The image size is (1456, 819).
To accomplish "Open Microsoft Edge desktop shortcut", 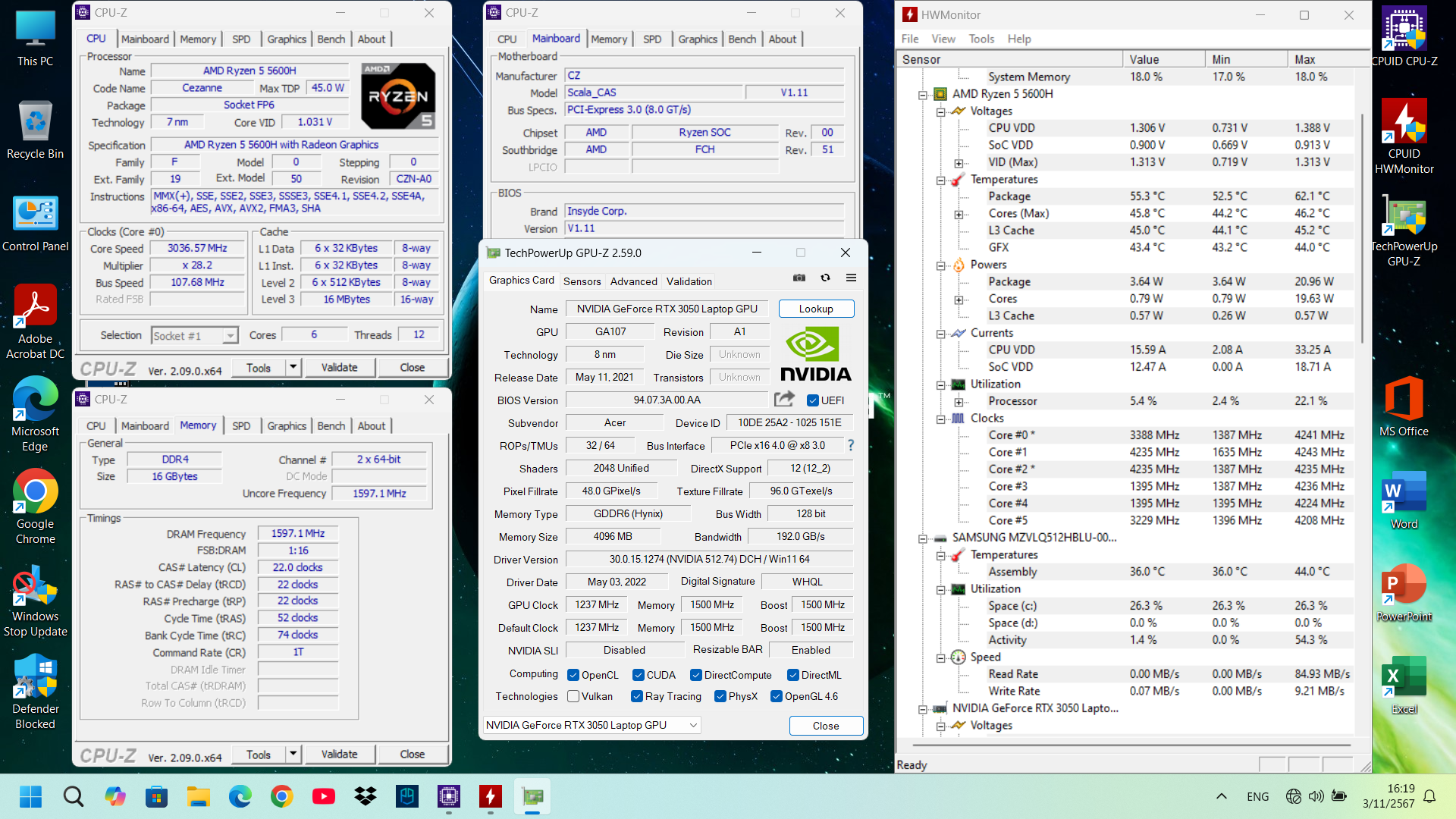I will click(36, 415).
